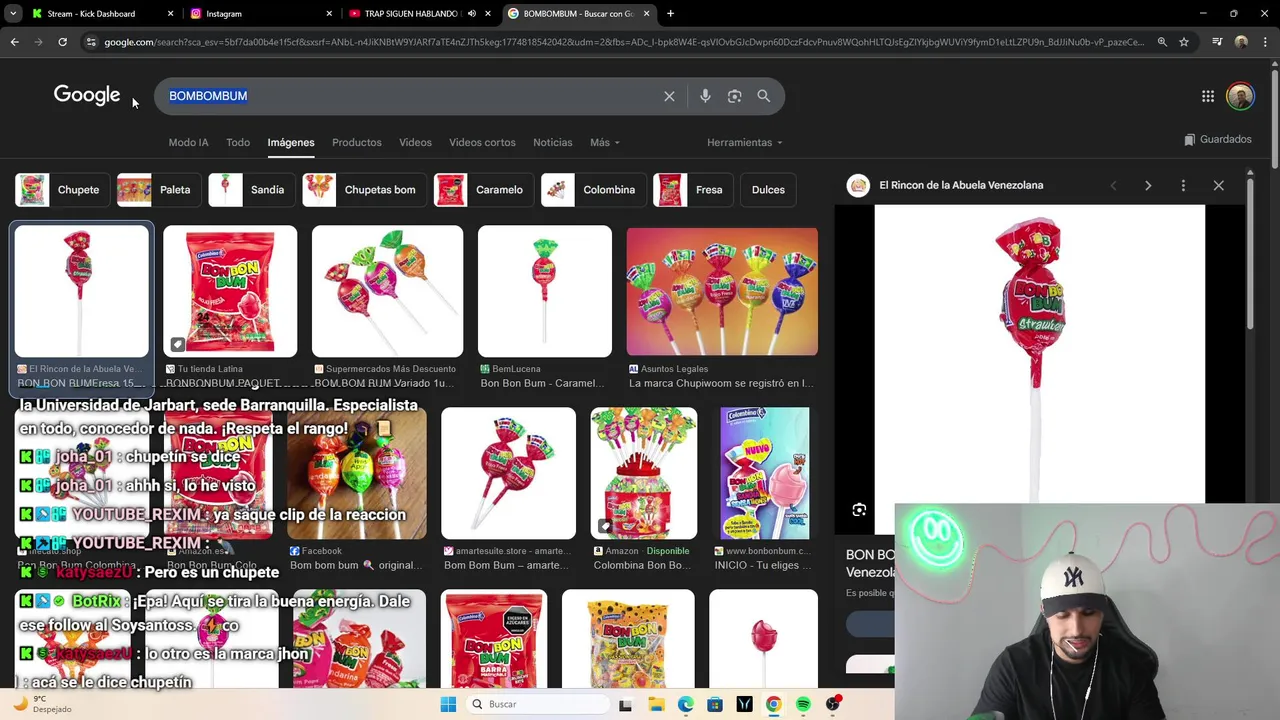Open the BemLucena Bon Bon Bum Caramel thumbnail
This screenshot has width=1280, height=720.
click(x=544, y=291)
